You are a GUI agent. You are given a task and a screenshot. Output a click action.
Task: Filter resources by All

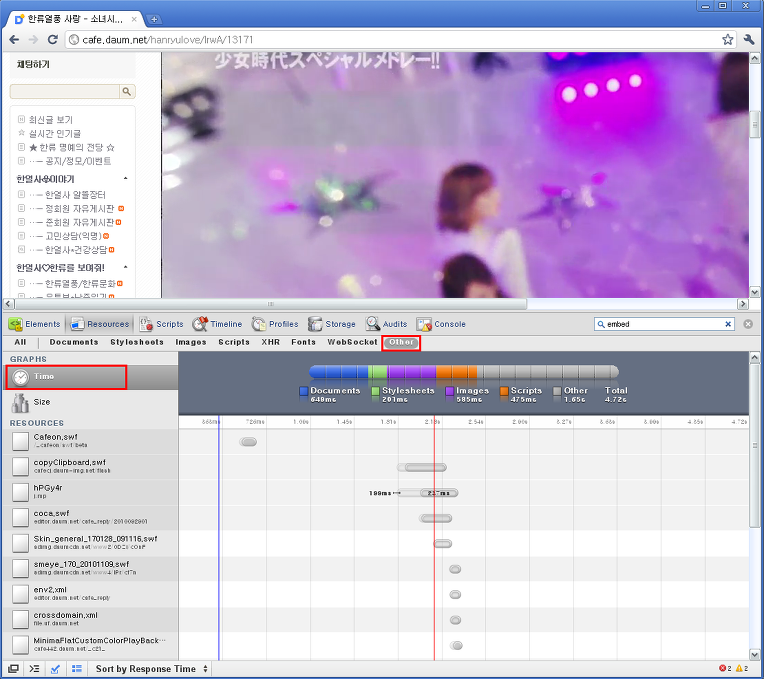coord(20,342)
